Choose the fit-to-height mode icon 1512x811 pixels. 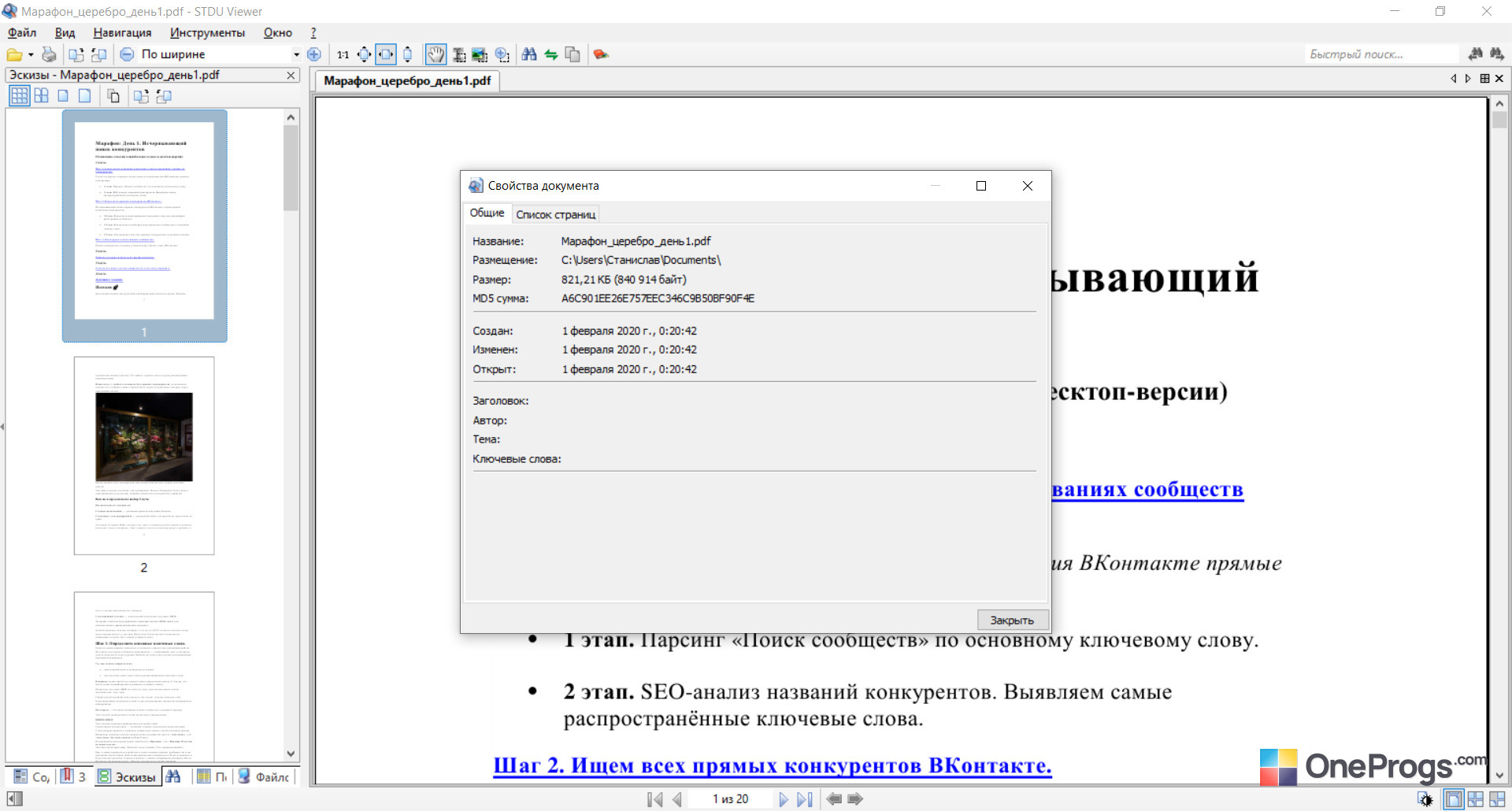(x=407, y=54)
